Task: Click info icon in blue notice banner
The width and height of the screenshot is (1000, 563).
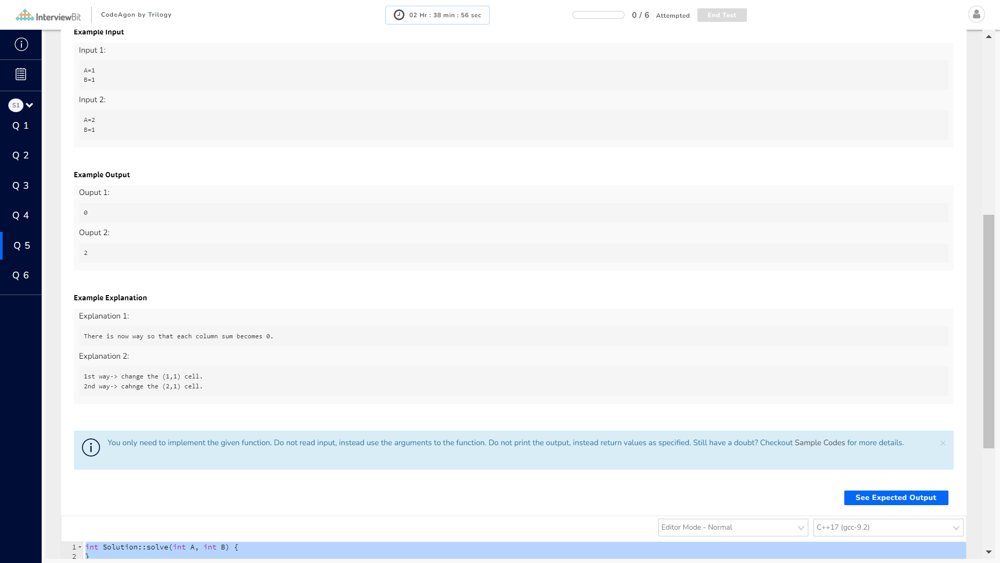Action: click(91, 447)
